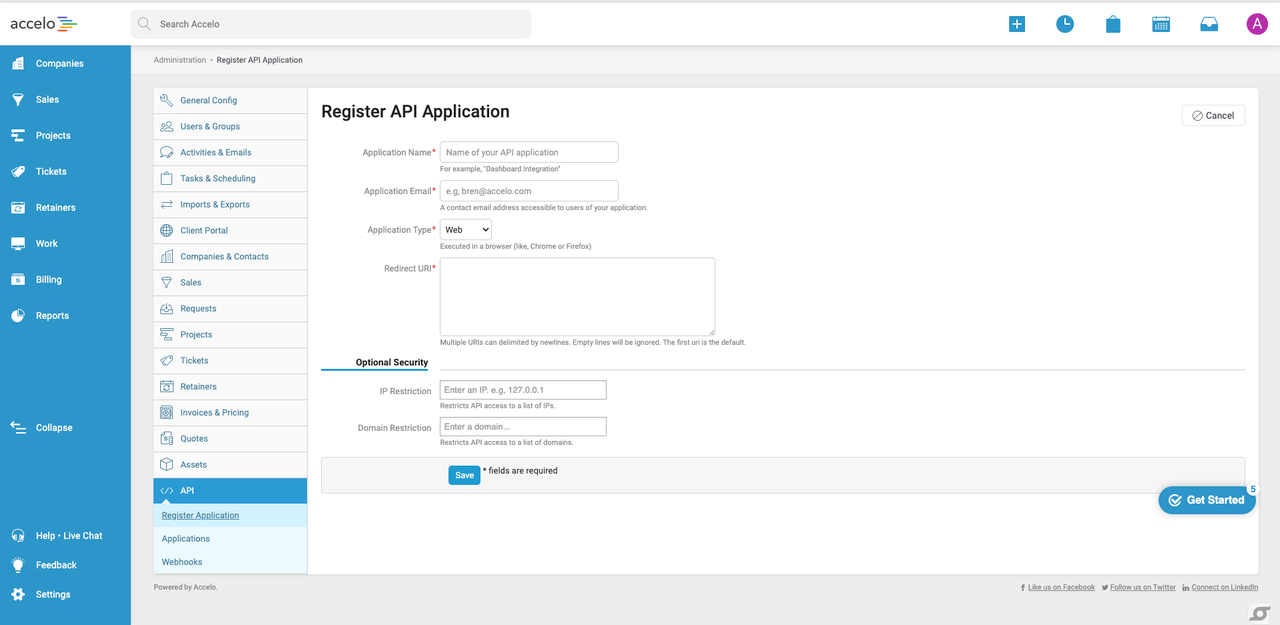The height and width of the screenshot is (625, 1280).
Task: Click the Tickets tag icon in blue sidebar
Action: (18, 171)
